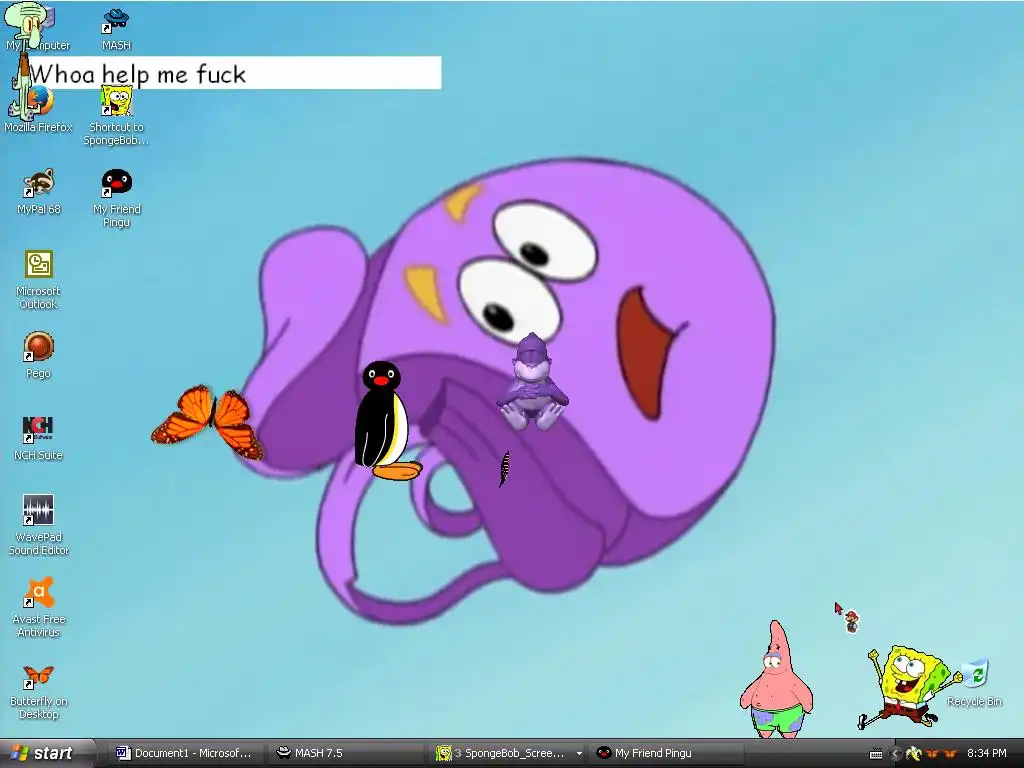This screenshot has width=1024, height=768.
Task: Select the WavePad Sound Editor icon
Action: (x=38, y=526)
